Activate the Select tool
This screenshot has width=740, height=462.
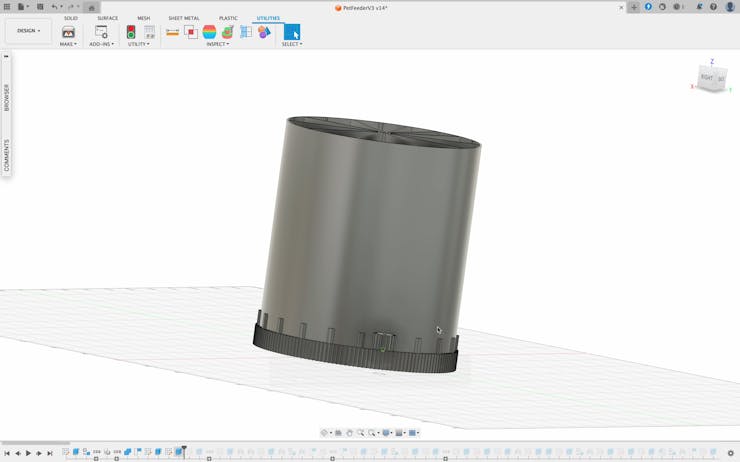(292, 32)
